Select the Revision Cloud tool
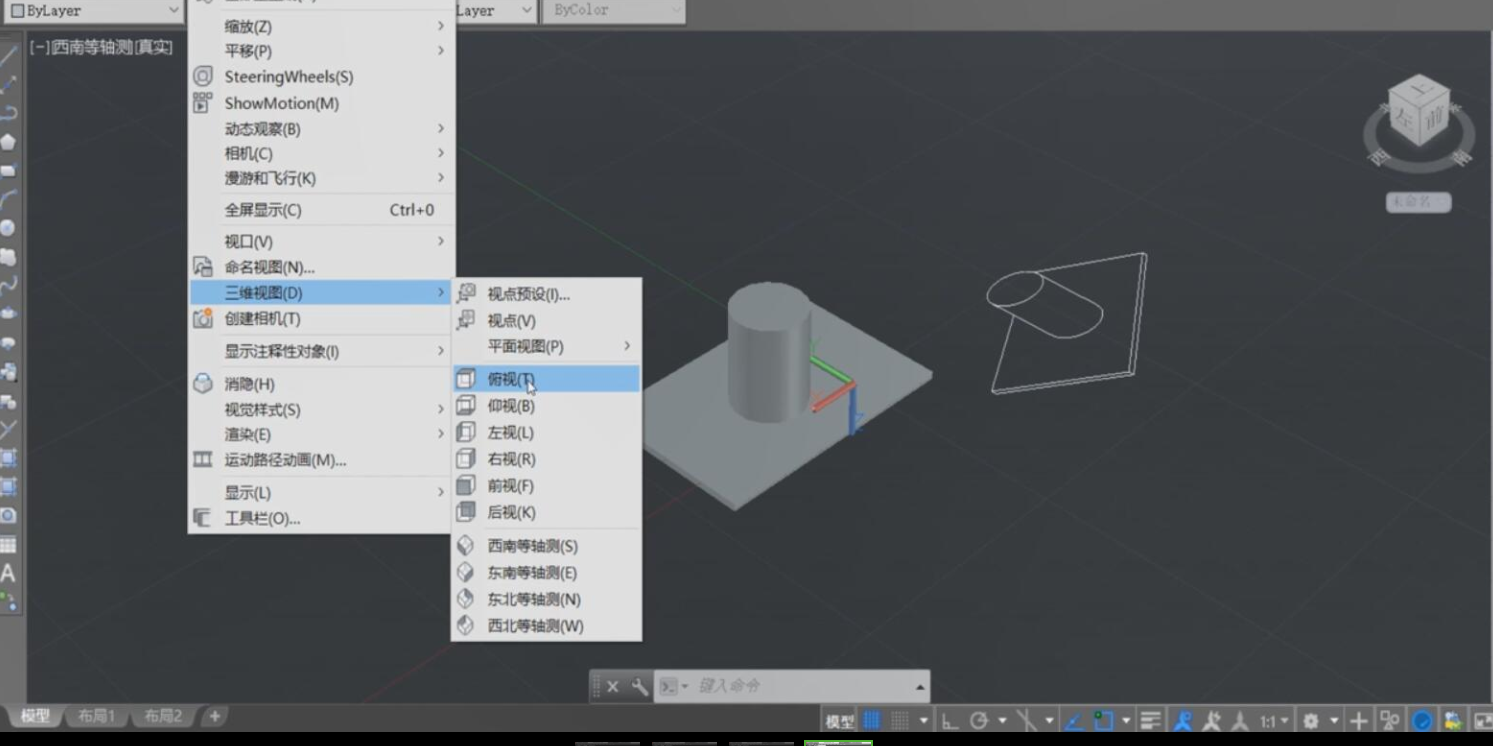The height and width of the screenshot is (746, 1493). tap(8, 257)
